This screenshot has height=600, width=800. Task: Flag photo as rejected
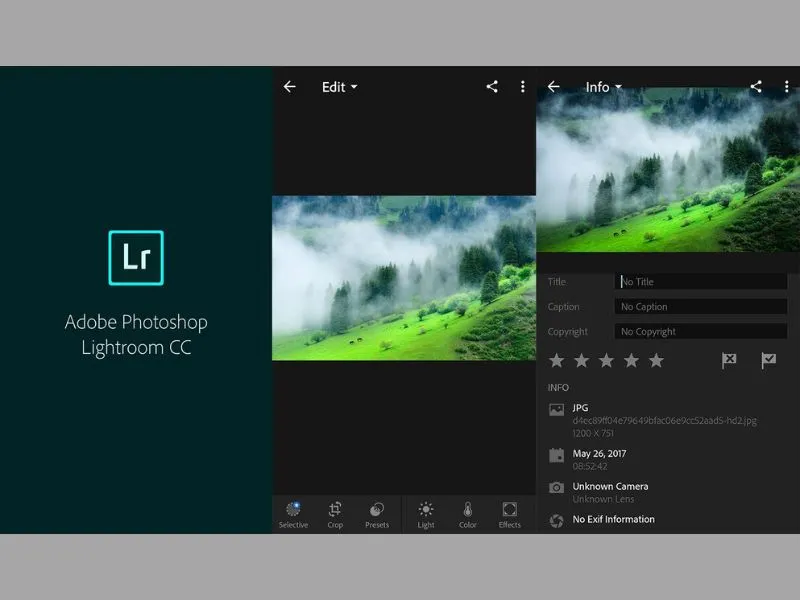click(729, 361)
